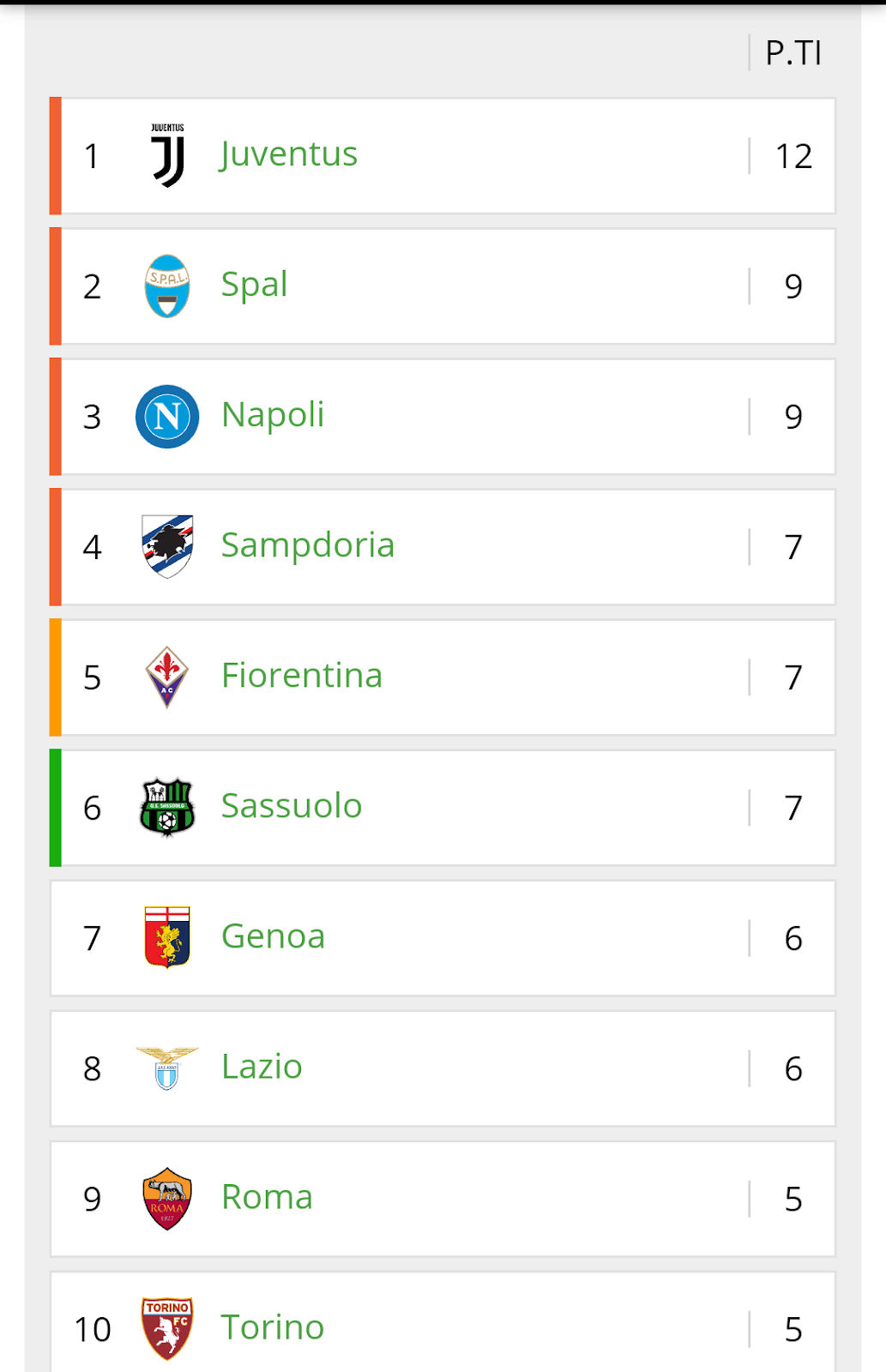Viewport: 886px width, 1372px height.
Task: Go to Sampdoria team name
Action: coord(307,545)
